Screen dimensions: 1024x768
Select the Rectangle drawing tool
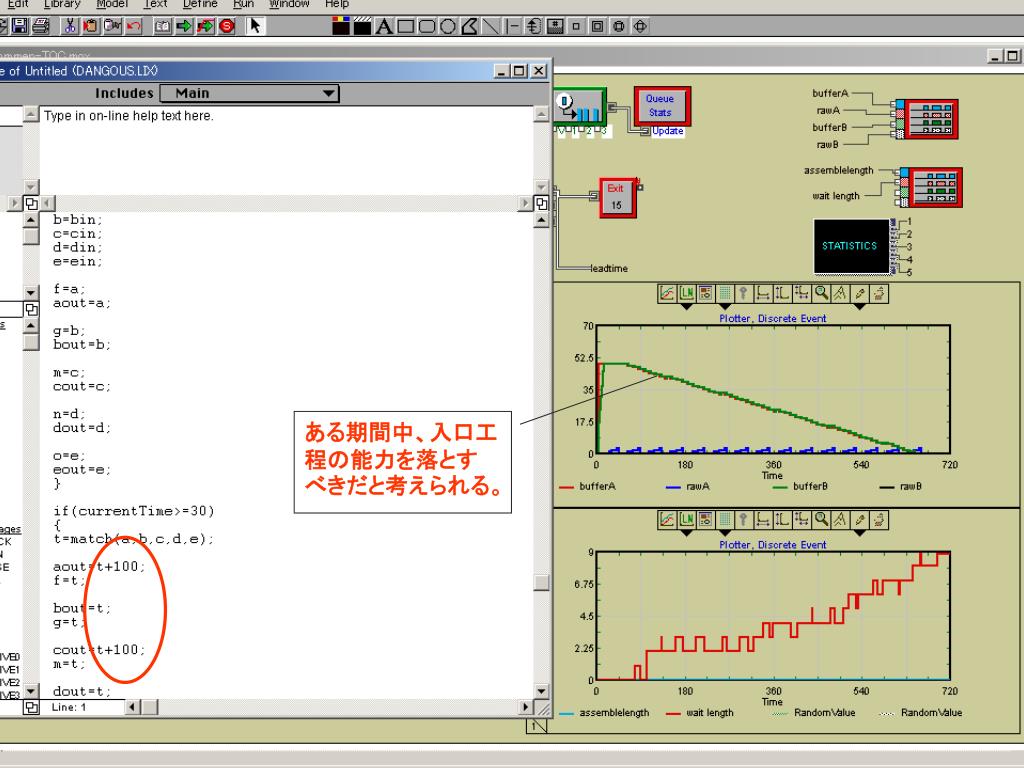(406, 27)
